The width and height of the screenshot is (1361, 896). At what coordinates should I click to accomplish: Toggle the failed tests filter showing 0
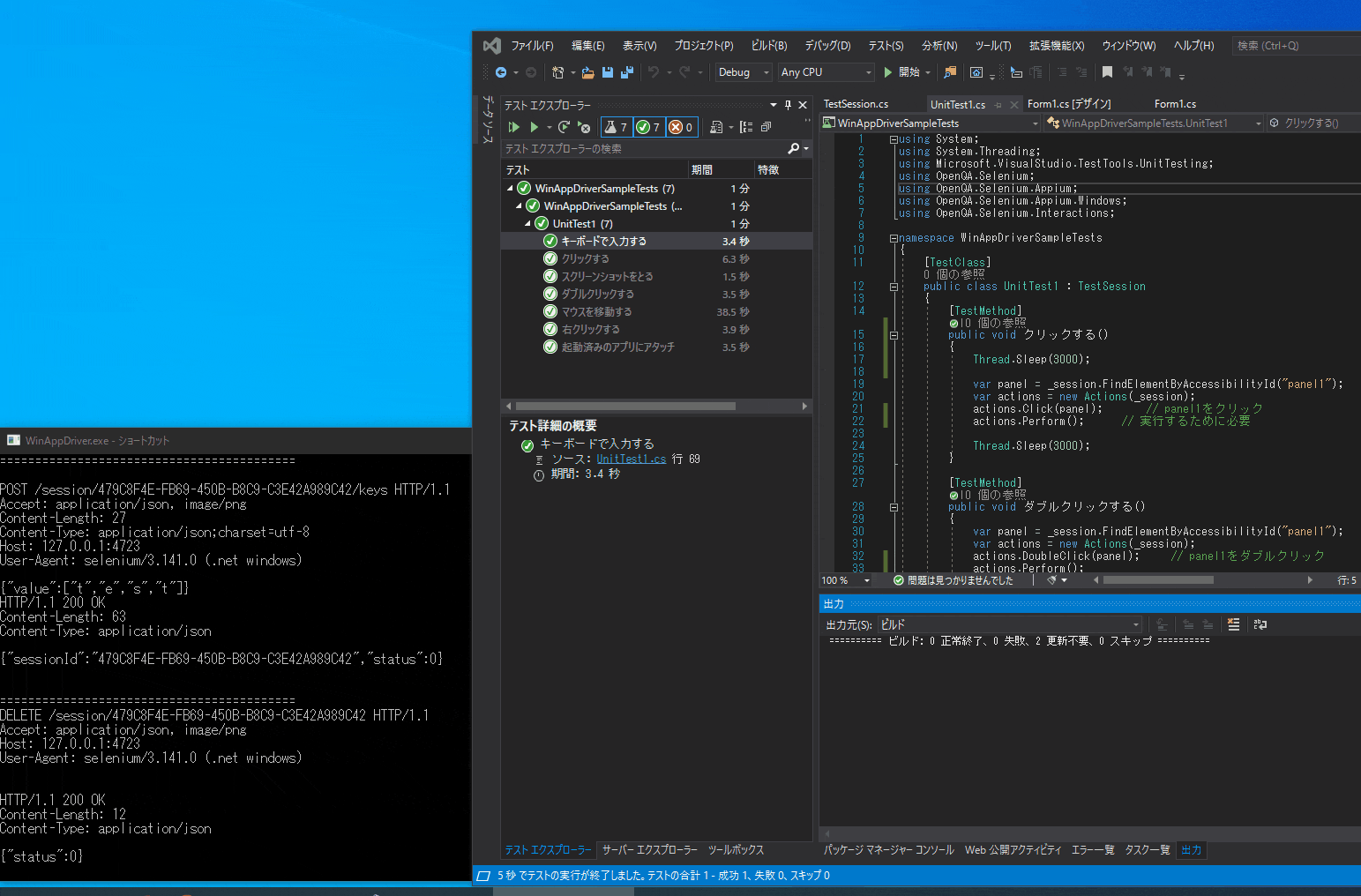(x=681, y=127)
